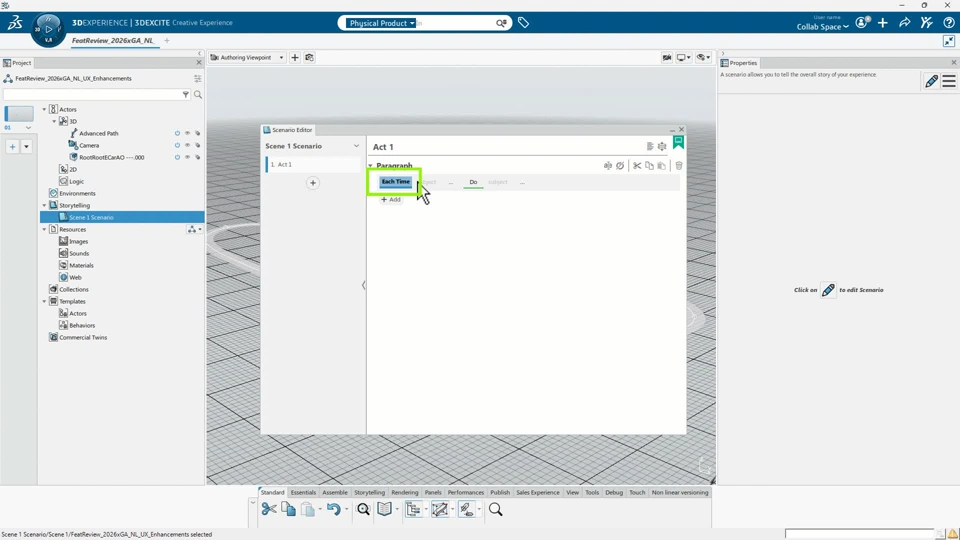Click camera capture icon next to Authoring Viewpoint

click(x=310, y=58)
